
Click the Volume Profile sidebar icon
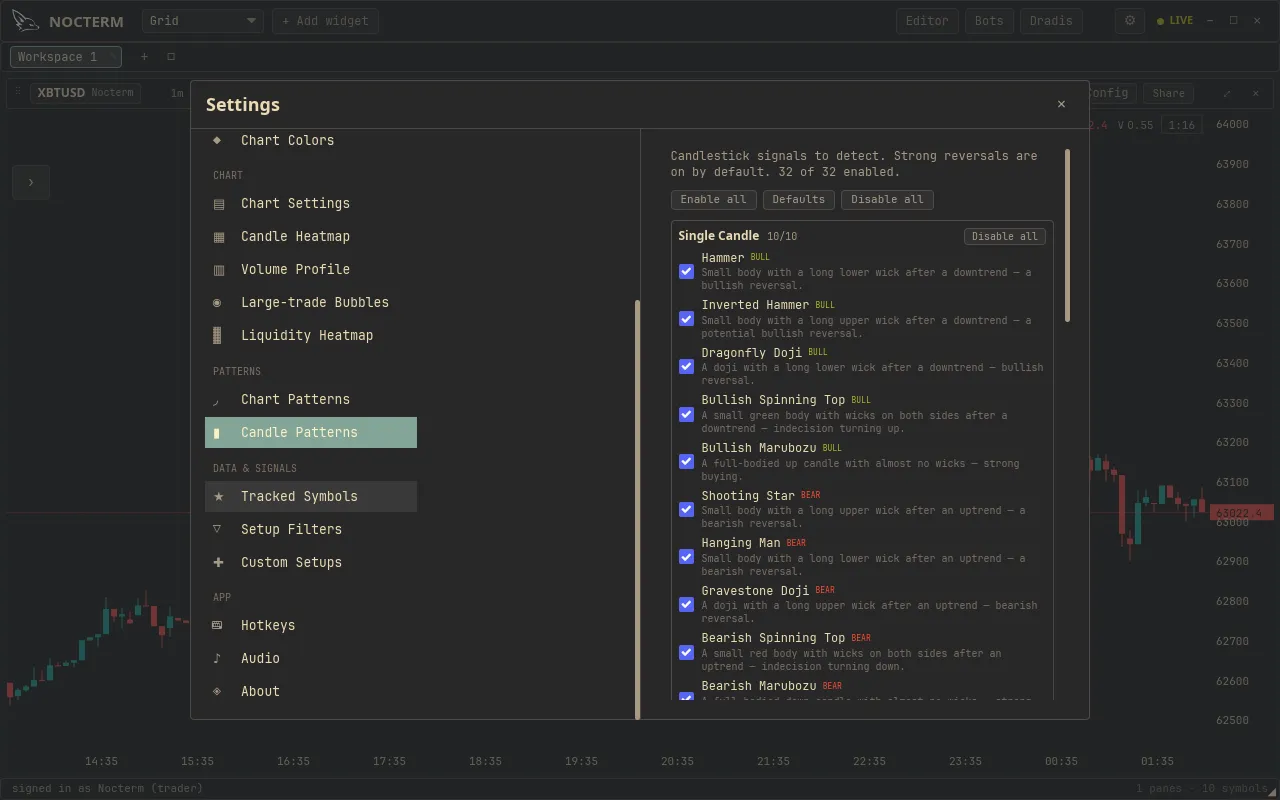[219, 270]
